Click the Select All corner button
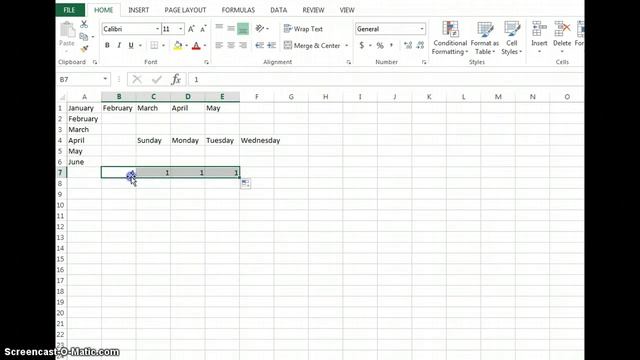 [x=62, y=97]
